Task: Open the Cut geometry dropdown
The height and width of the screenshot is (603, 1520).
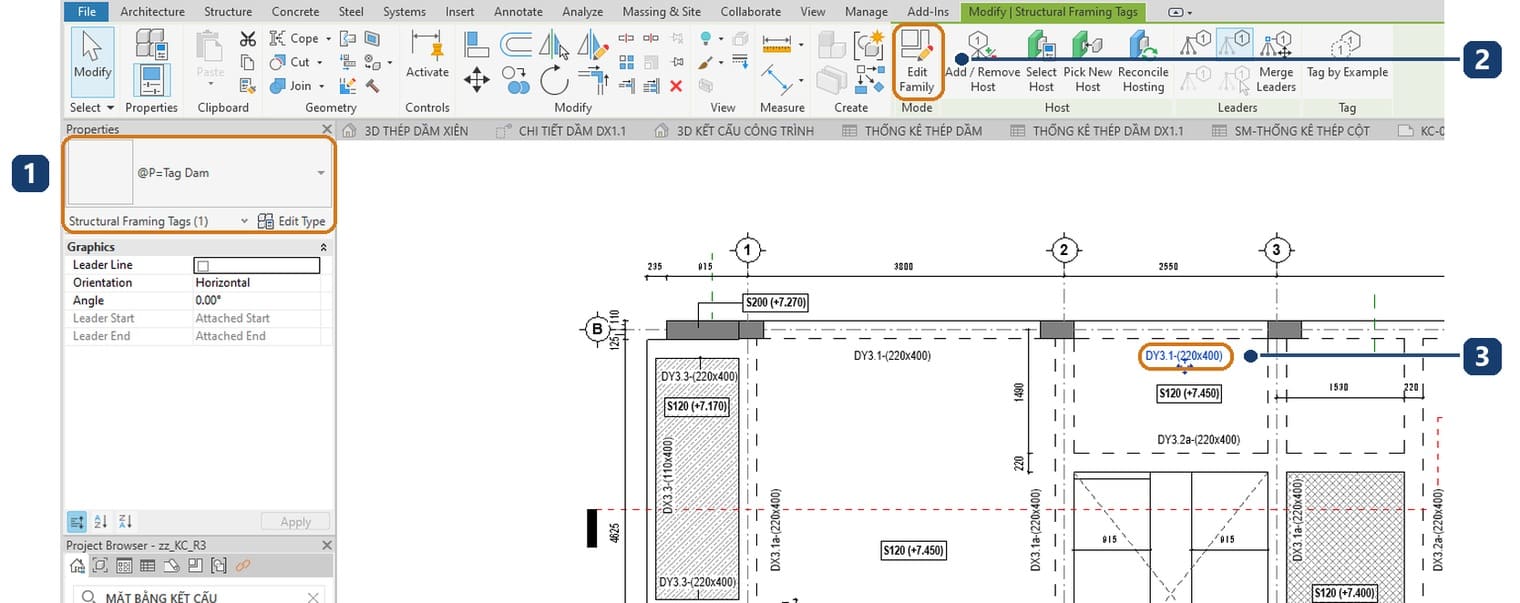Action: point(320,62)
